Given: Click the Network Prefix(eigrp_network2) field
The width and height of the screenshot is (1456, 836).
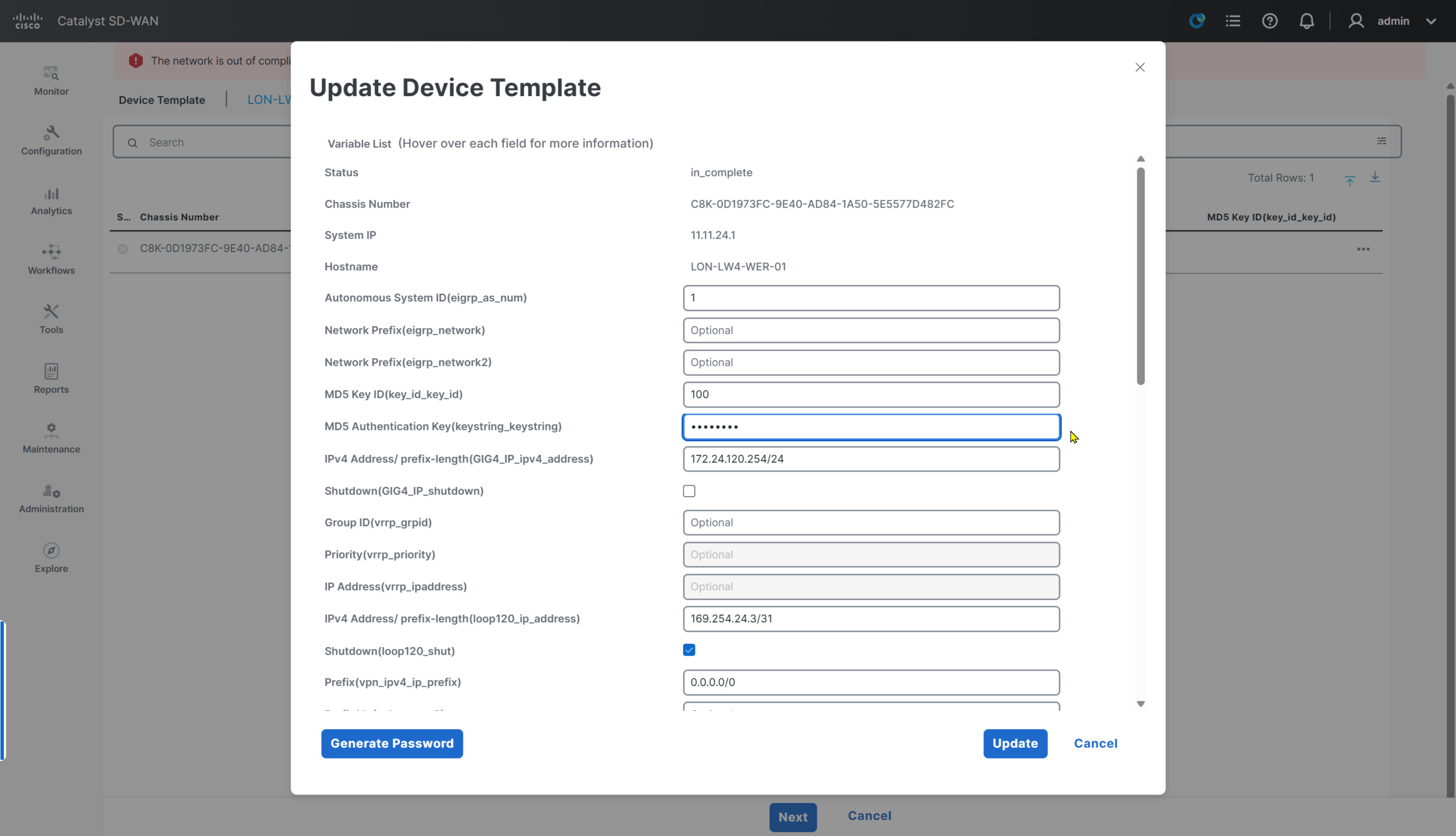Looking at the screenshot, I should click(871, 362).
